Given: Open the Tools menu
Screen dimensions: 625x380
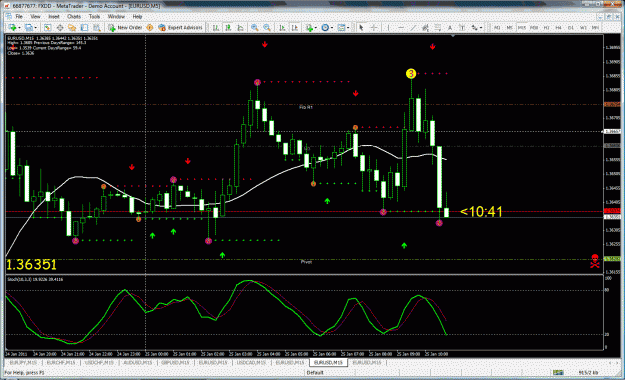Looking at the screenshot, I should 94,17.
